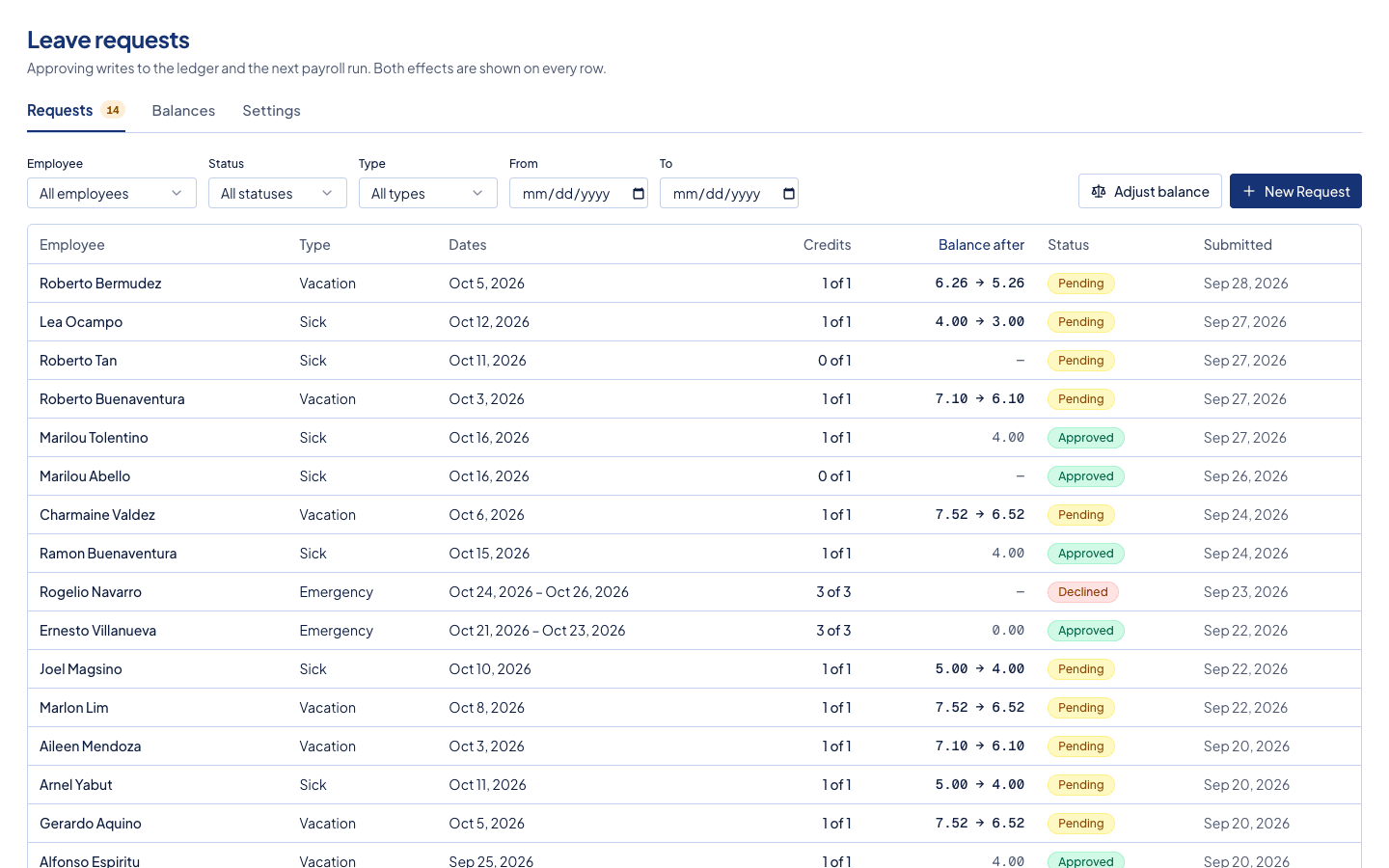The image size is (1389, 868).
Task: Switch to the Requests tab
Action: click(x=76, y=111)
